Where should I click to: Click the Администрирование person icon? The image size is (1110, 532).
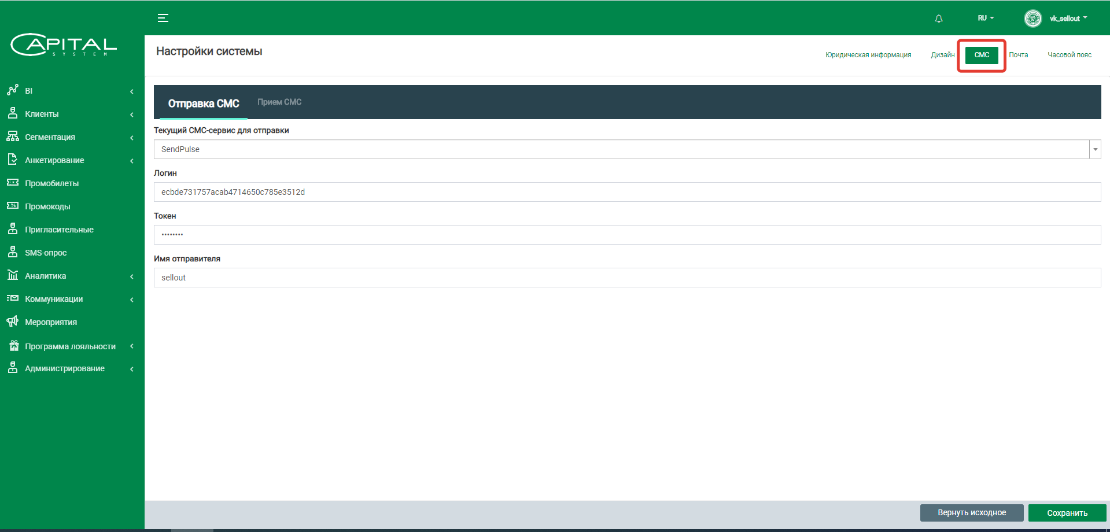tap(11, 369)
